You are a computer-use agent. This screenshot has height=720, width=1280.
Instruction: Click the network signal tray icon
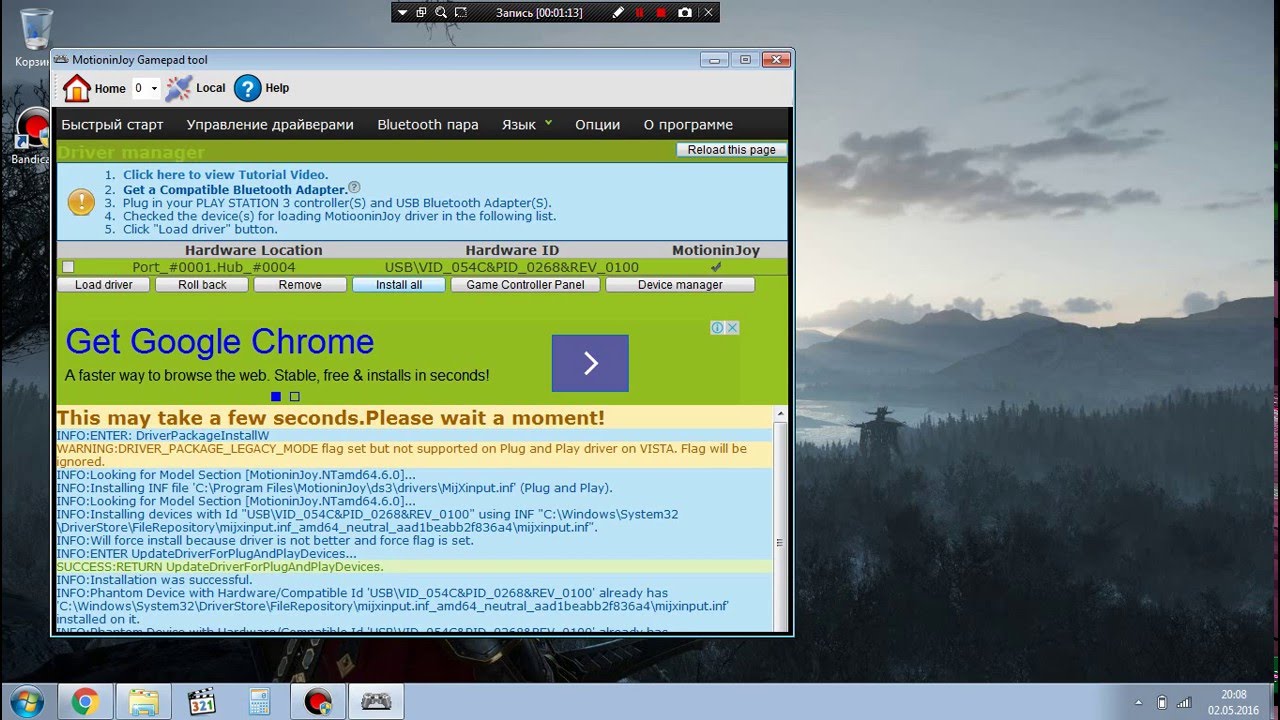coord(1185,702)
